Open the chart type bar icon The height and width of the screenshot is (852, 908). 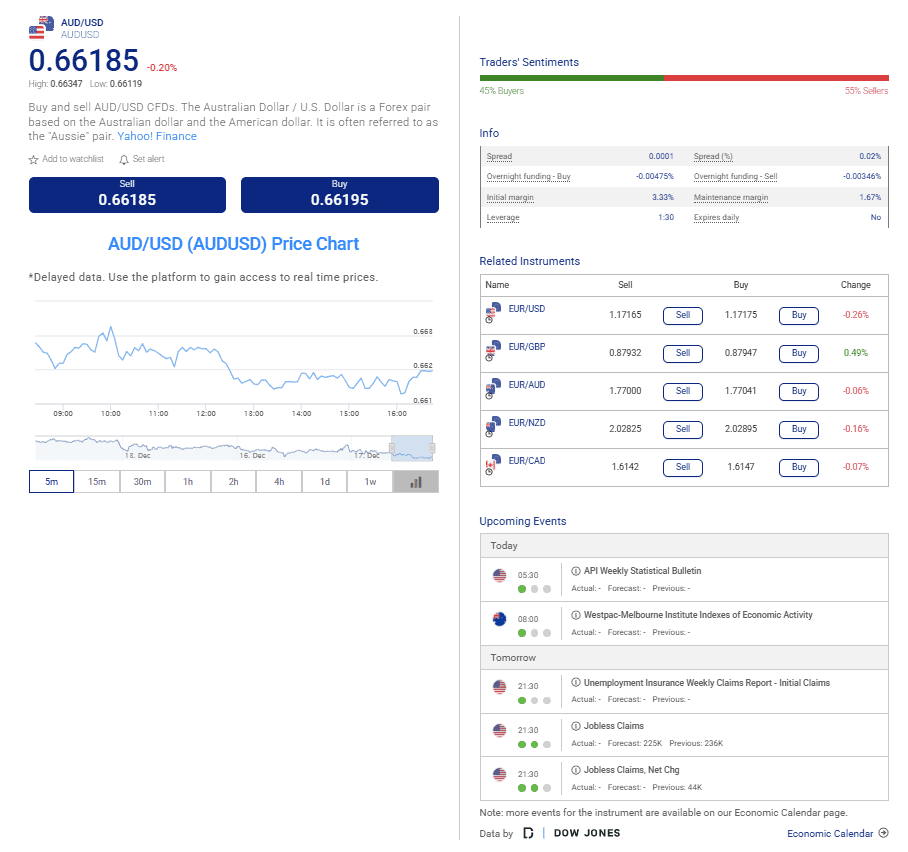pyautogui.click(x=416, y=482)
